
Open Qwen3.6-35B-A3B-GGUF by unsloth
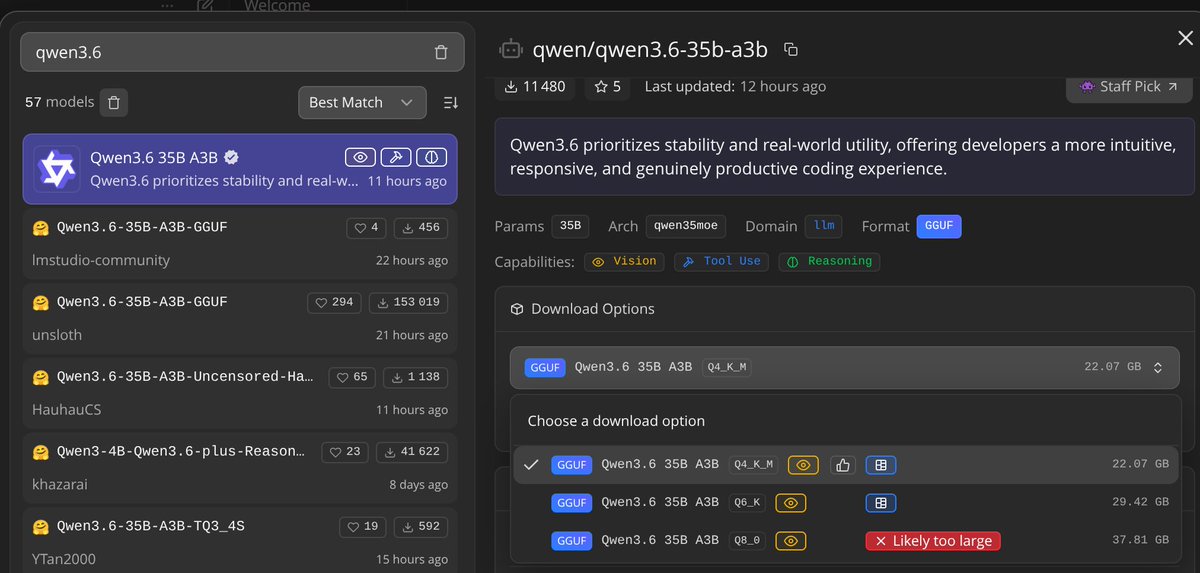(x=240, y=319)
